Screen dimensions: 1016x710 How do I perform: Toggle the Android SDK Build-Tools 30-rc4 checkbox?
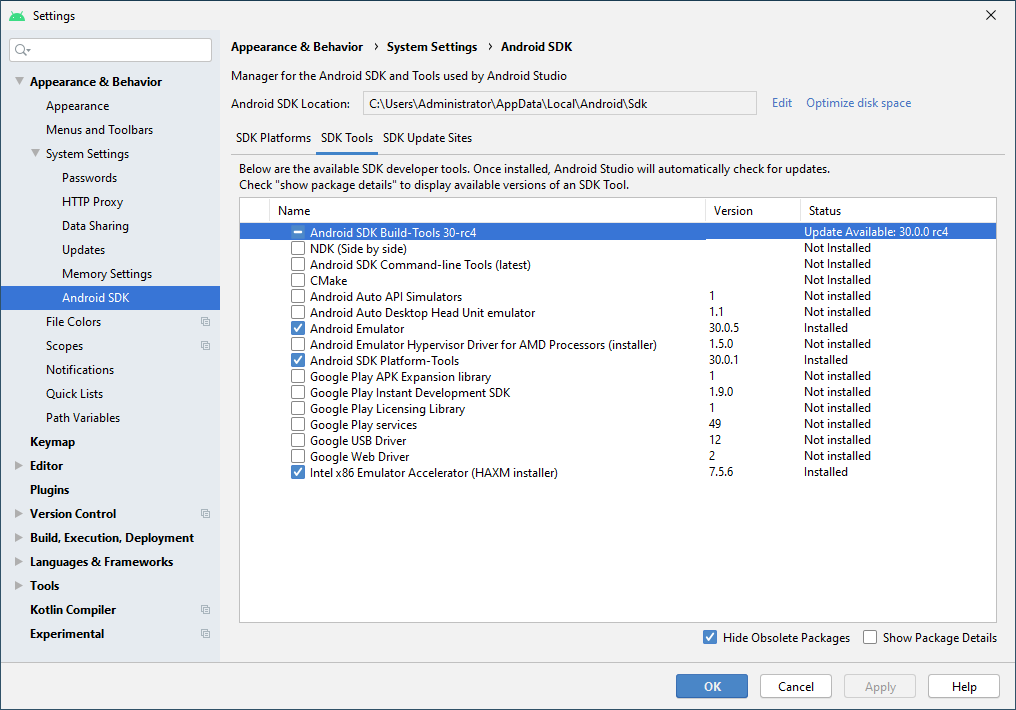coord(298,232)
